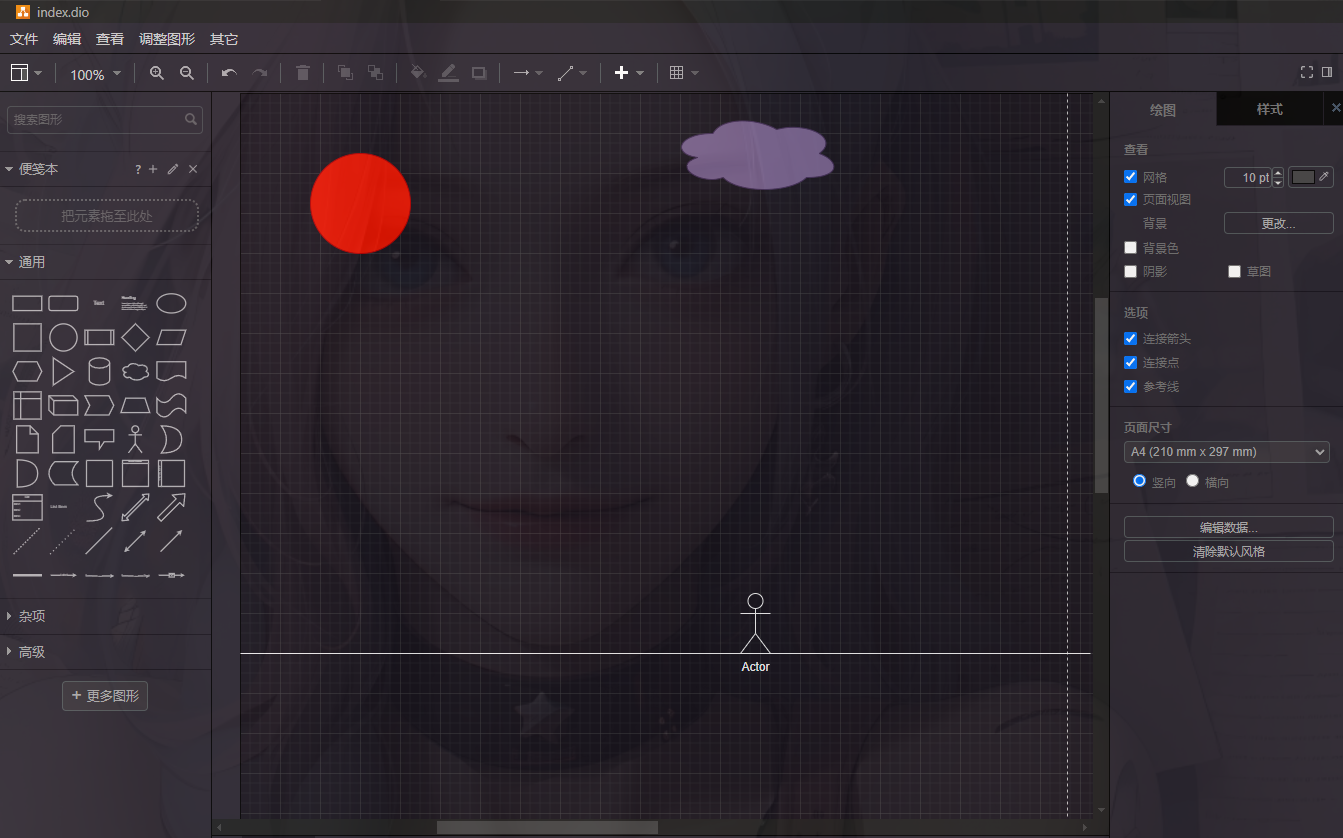Select the 竖向 portrait radio button
Image resolution: width=1343 pixels, height=838 pixels.
coord(1139,481)
